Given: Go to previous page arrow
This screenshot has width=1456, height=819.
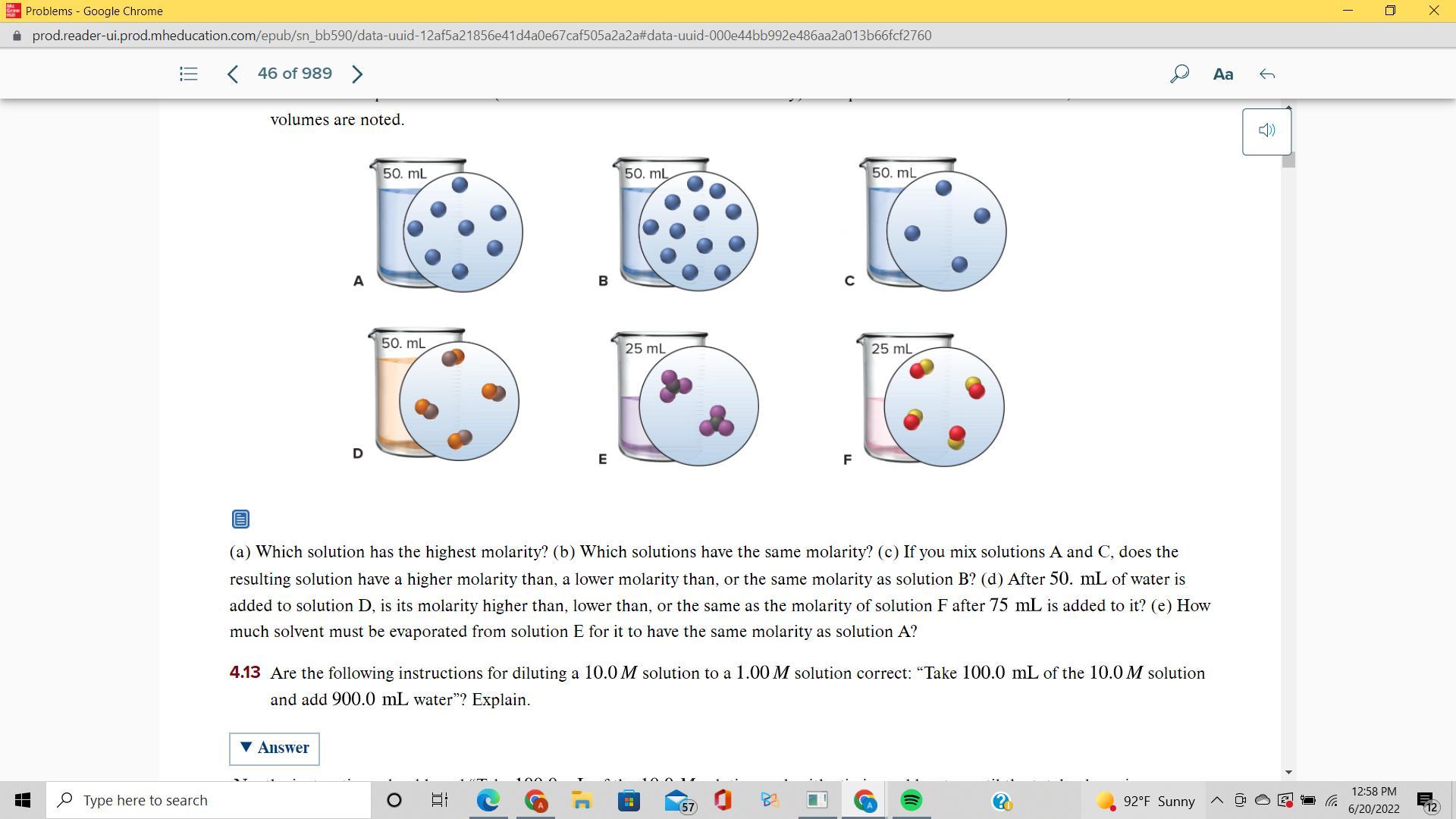Looking at the screenshot, I should [233, 74].
